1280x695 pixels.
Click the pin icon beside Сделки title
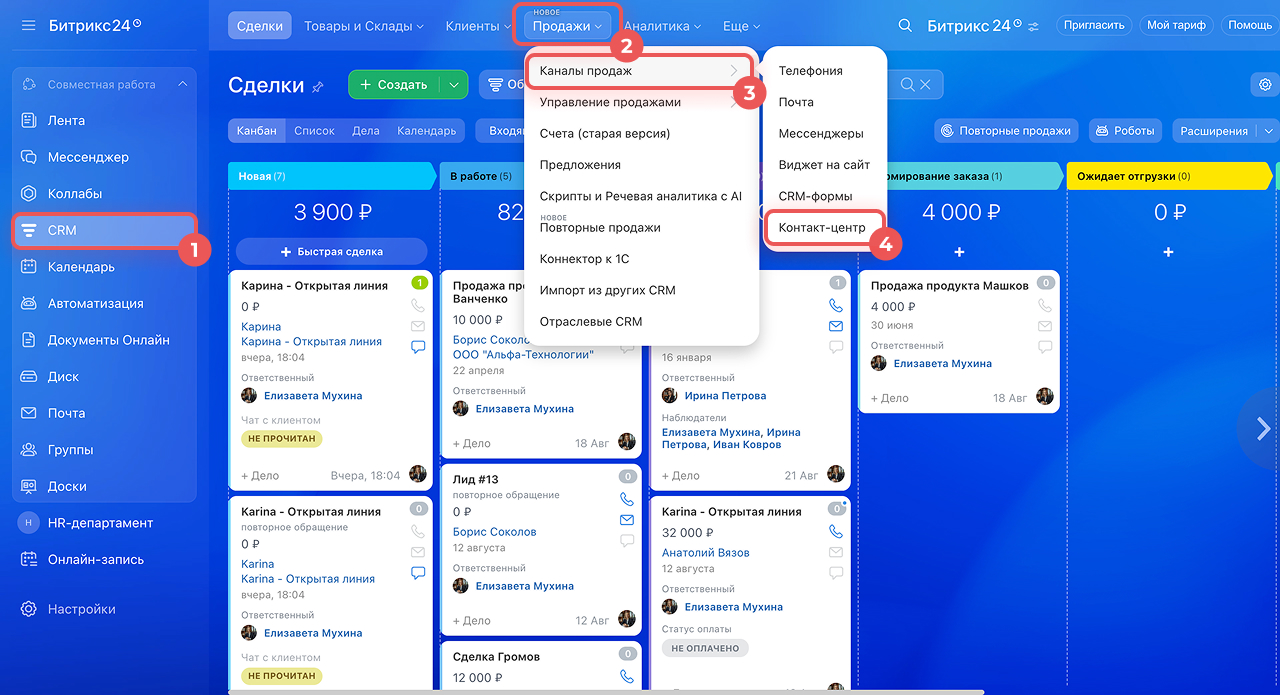pos(318,87)
